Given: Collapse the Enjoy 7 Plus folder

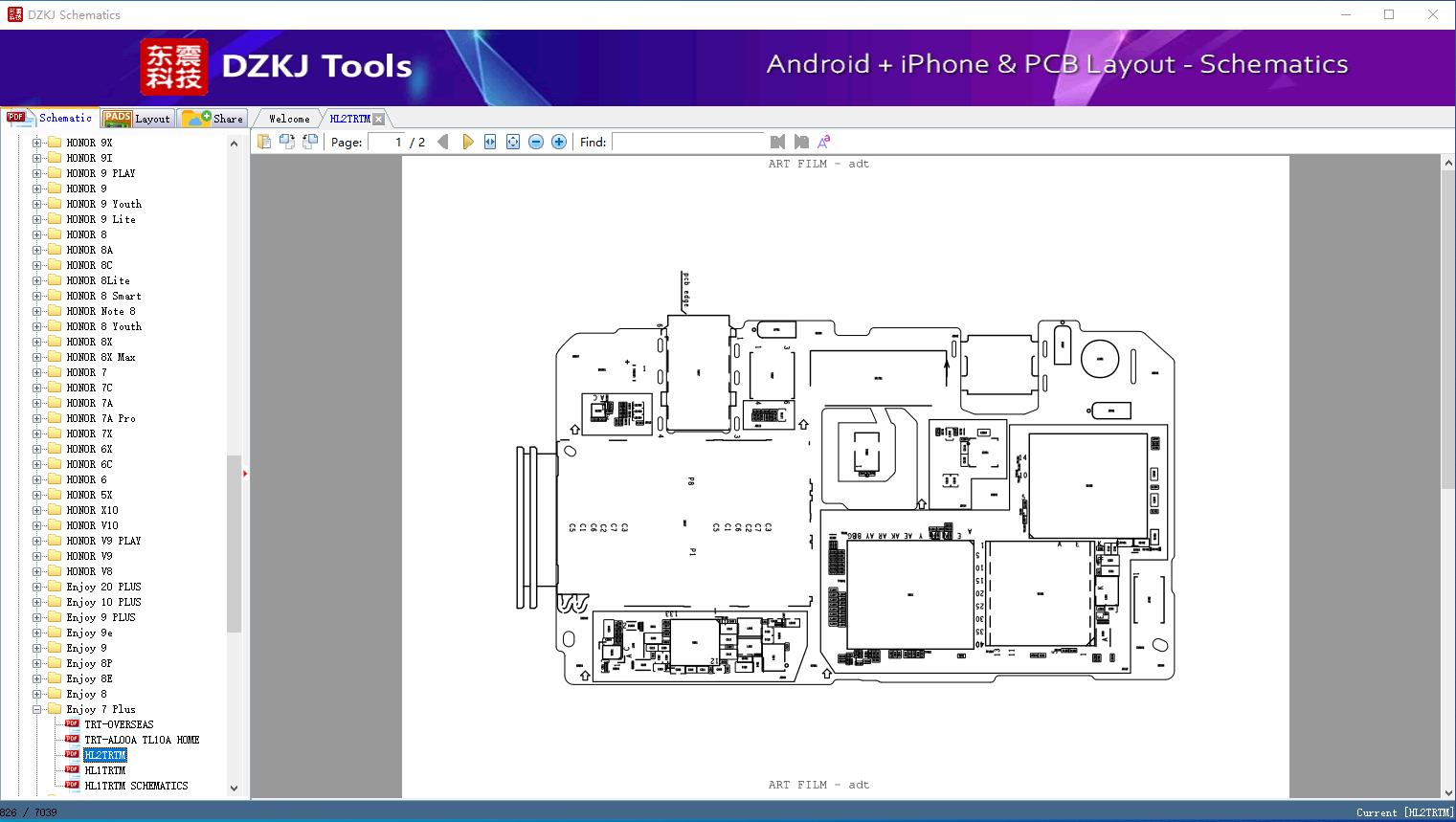Looking at the screenshot, I should pos(37,709).
